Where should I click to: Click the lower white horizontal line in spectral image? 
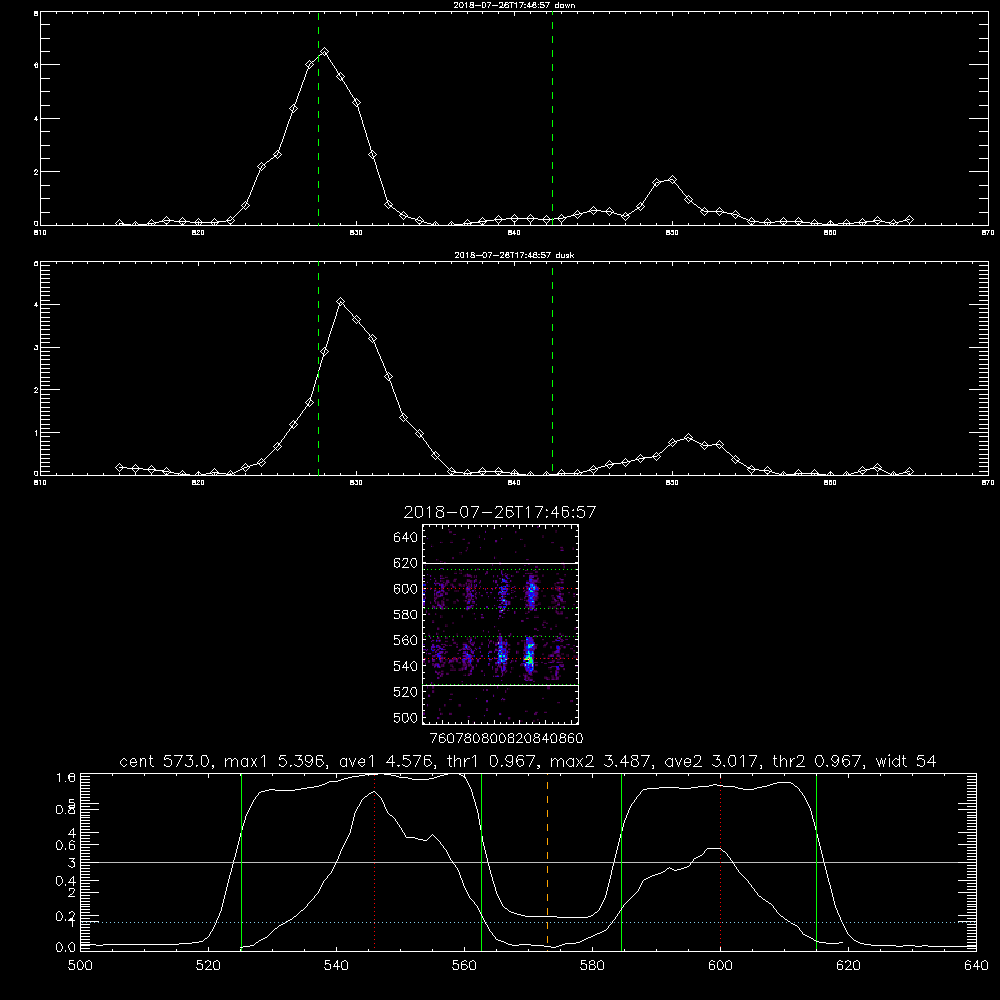(x=500, y=685)
